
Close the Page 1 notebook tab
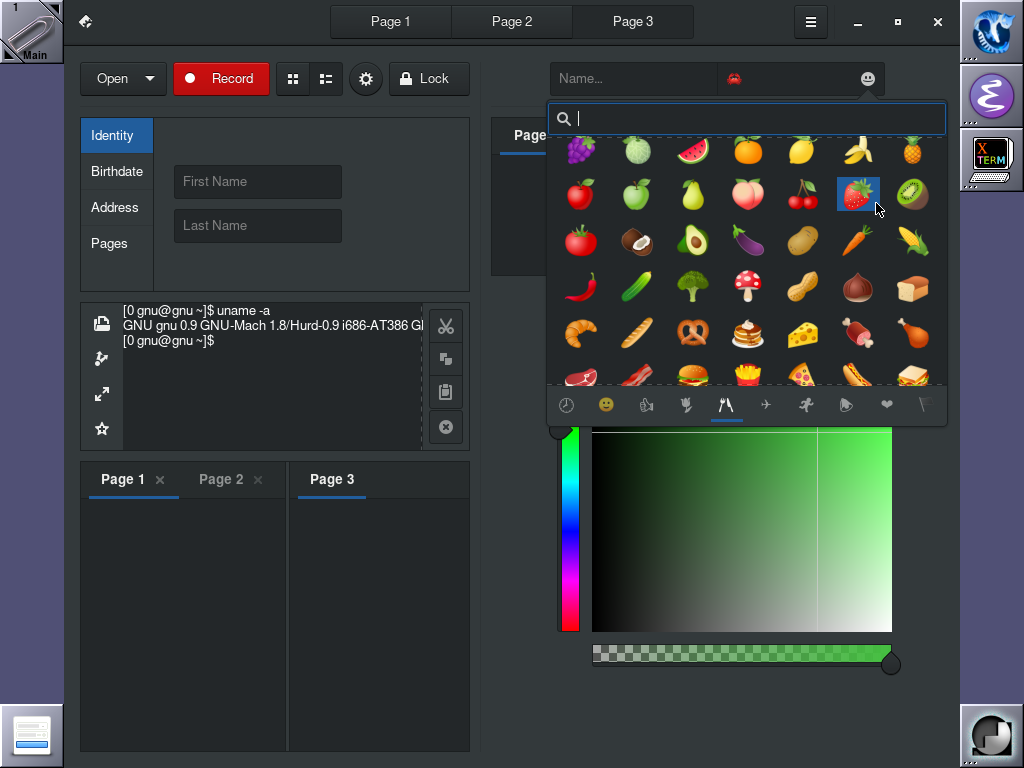160,480
